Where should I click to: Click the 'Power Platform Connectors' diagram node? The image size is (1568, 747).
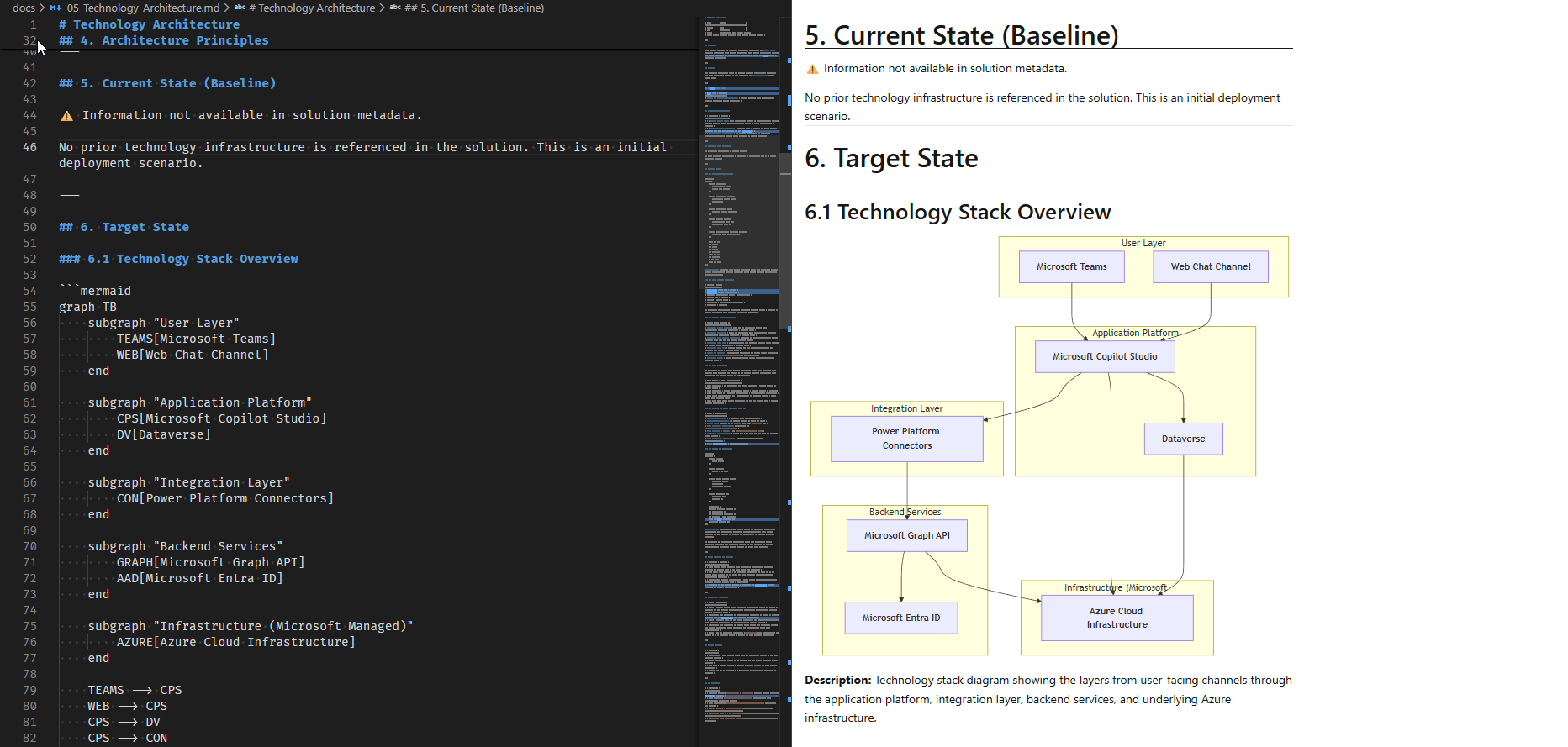[x=906, y=439]
